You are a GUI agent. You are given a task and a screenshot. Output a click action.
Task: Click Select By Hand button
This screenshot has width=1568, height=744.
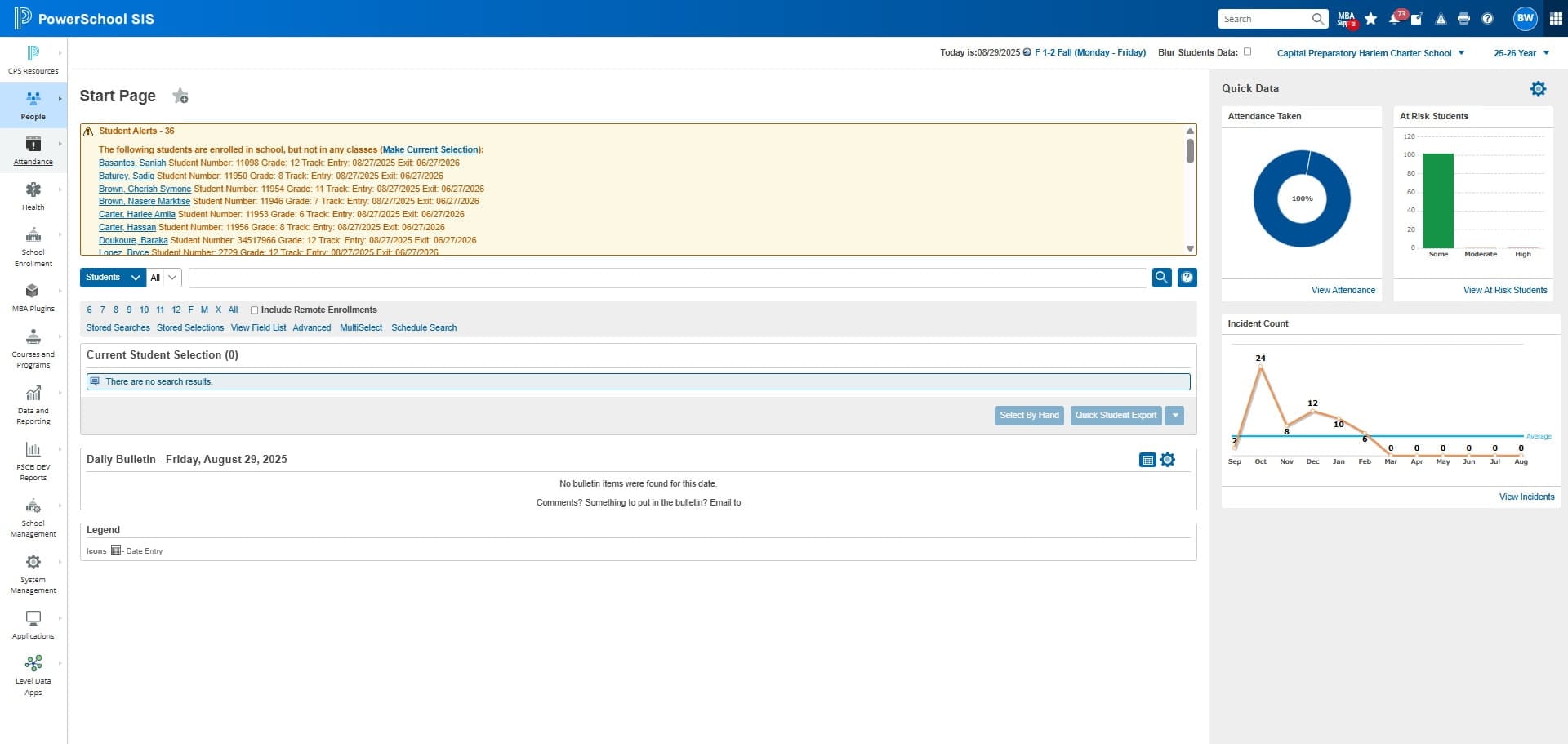(1029, 416)
